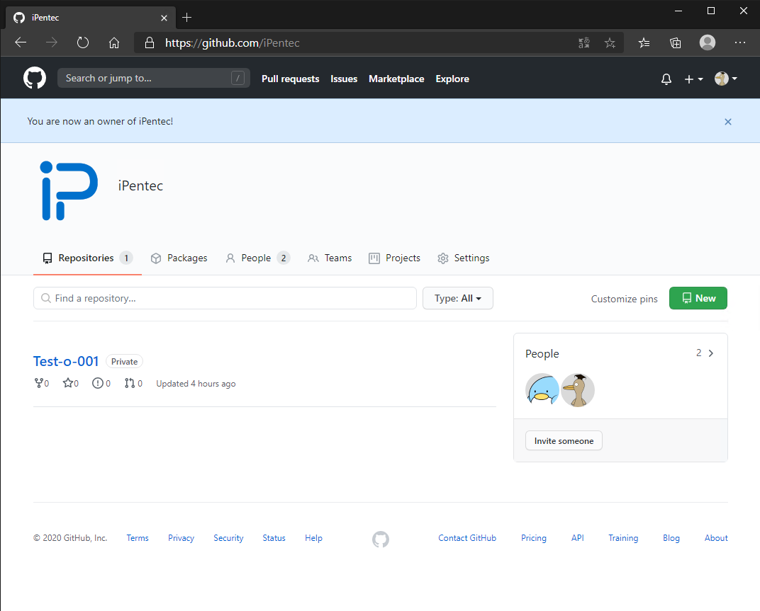Switch to the Packages tab
760x611 pixels.
pyautogui.click(x=179, y=258)
